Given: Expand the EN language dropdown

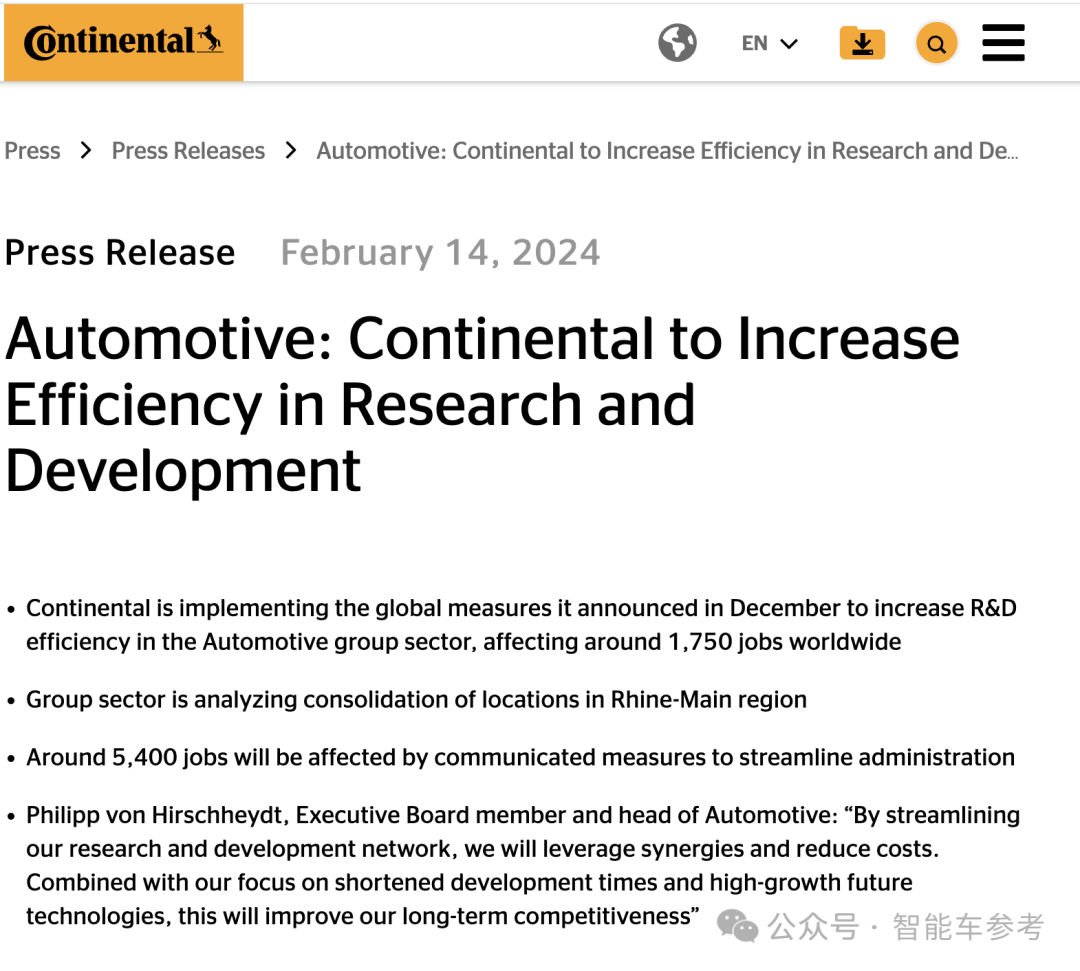Looking at the screenshot, I should (x=769, y=43).
